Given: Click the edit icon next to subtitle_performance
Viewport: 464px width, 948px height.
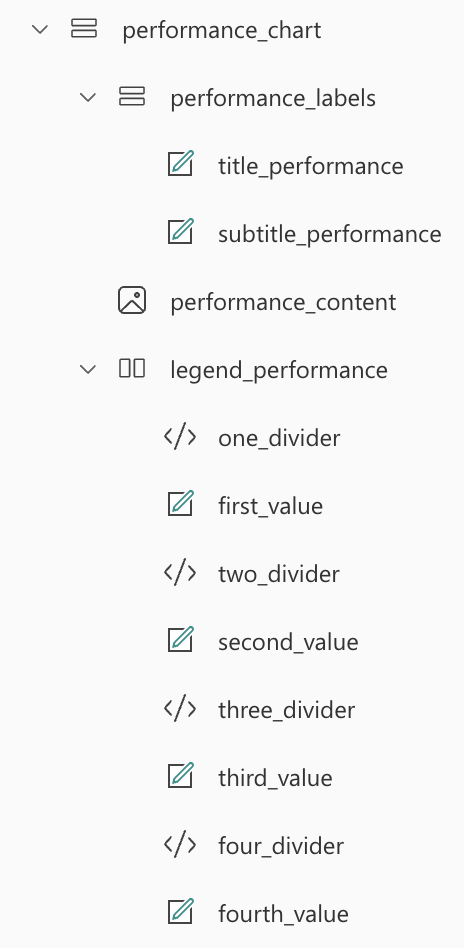Looking at the screenshot, I should [x=180, y=232].
